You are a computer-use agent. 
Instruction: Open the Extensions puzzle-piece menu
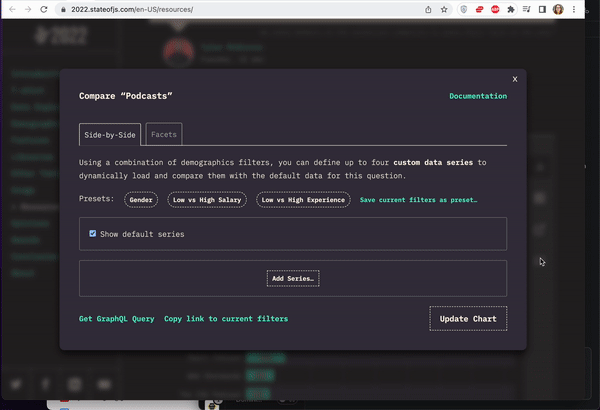[x=511, y=10]
